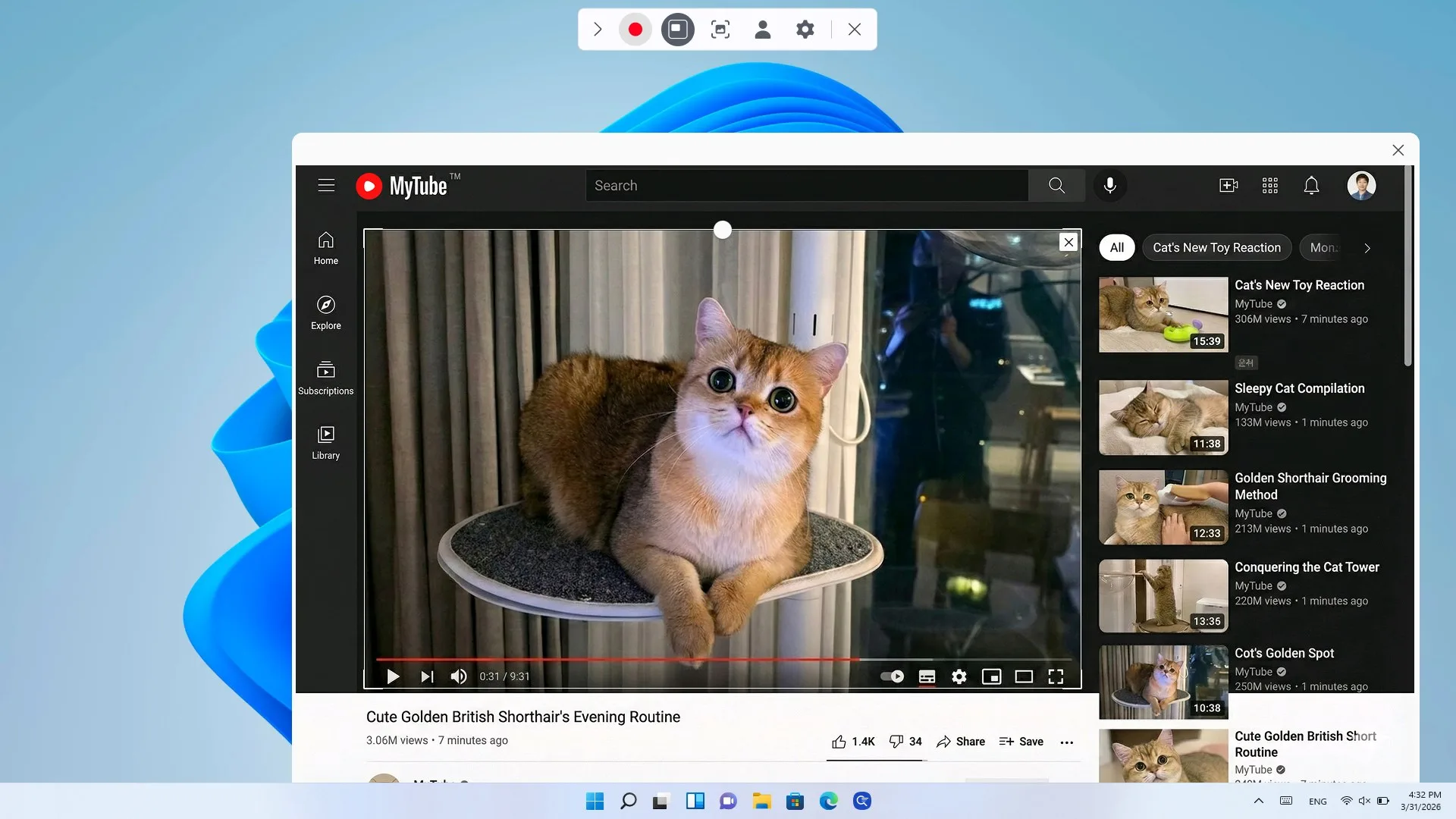Play the video
Screen dimensions: 1456x819
pyautogui.click(x=393, y=676)
